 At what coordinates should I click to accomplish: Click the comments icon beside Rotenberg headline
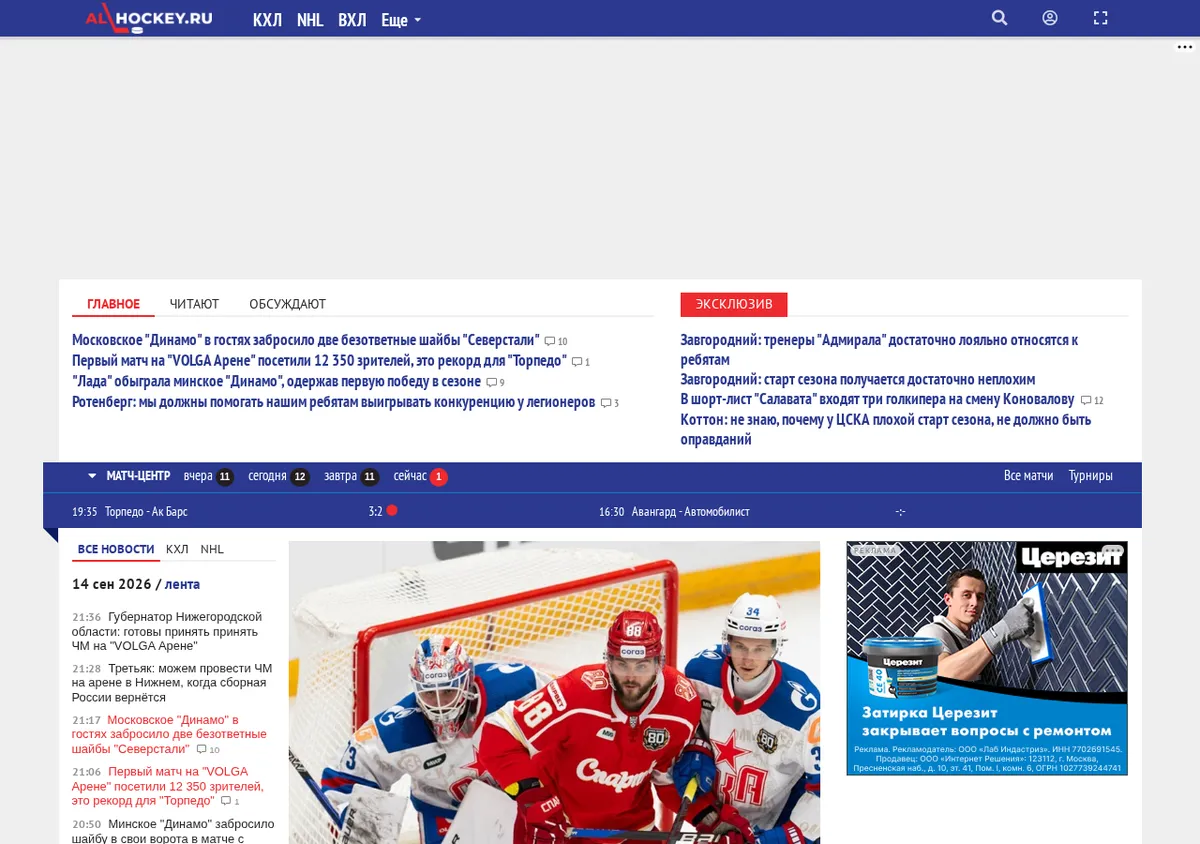(606, 403)
